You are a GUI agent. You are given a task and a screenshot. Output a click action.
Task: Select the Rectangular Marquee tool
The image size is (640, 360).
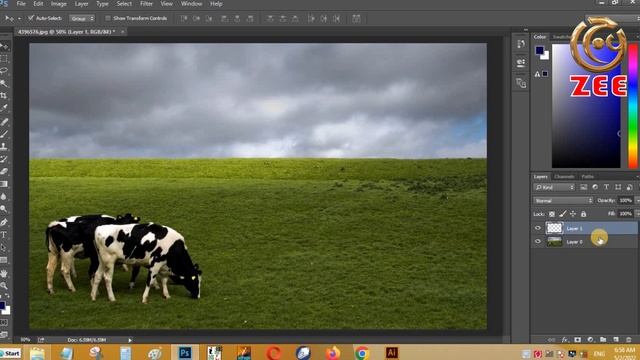click(x=4, y=58)
